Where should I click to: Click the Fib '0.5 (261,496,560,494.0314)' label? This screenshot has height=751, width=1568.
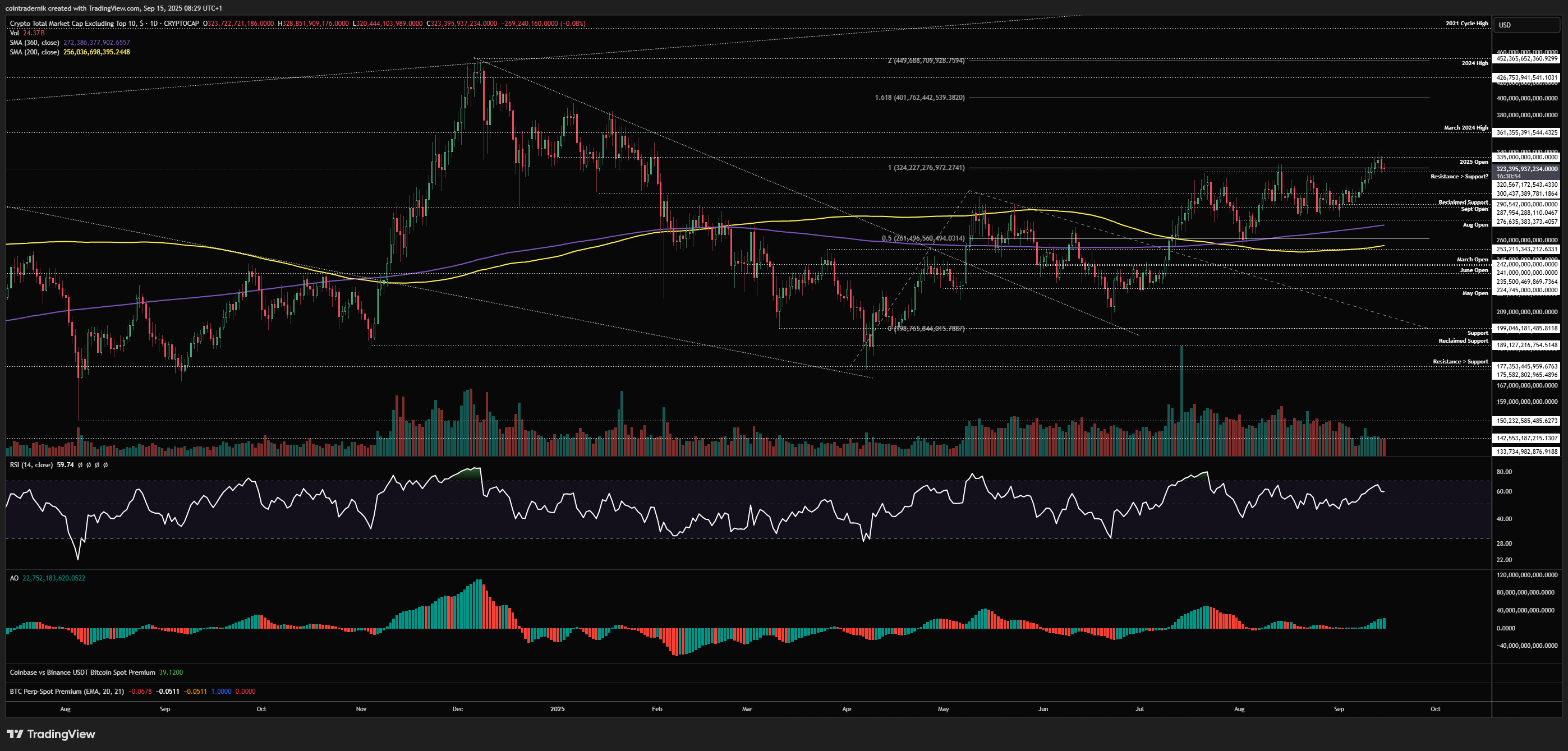tap(923, 238)
